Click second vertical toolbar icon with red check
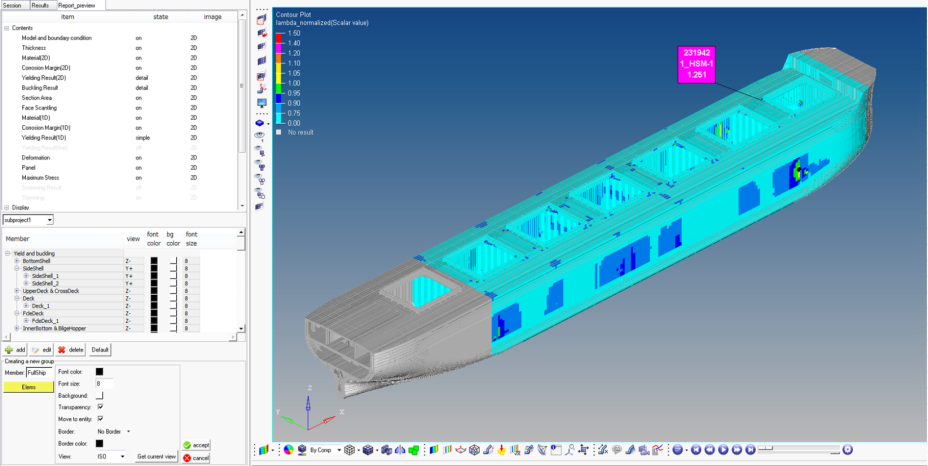Screen dimensions: 928x466 coord(262,33)
